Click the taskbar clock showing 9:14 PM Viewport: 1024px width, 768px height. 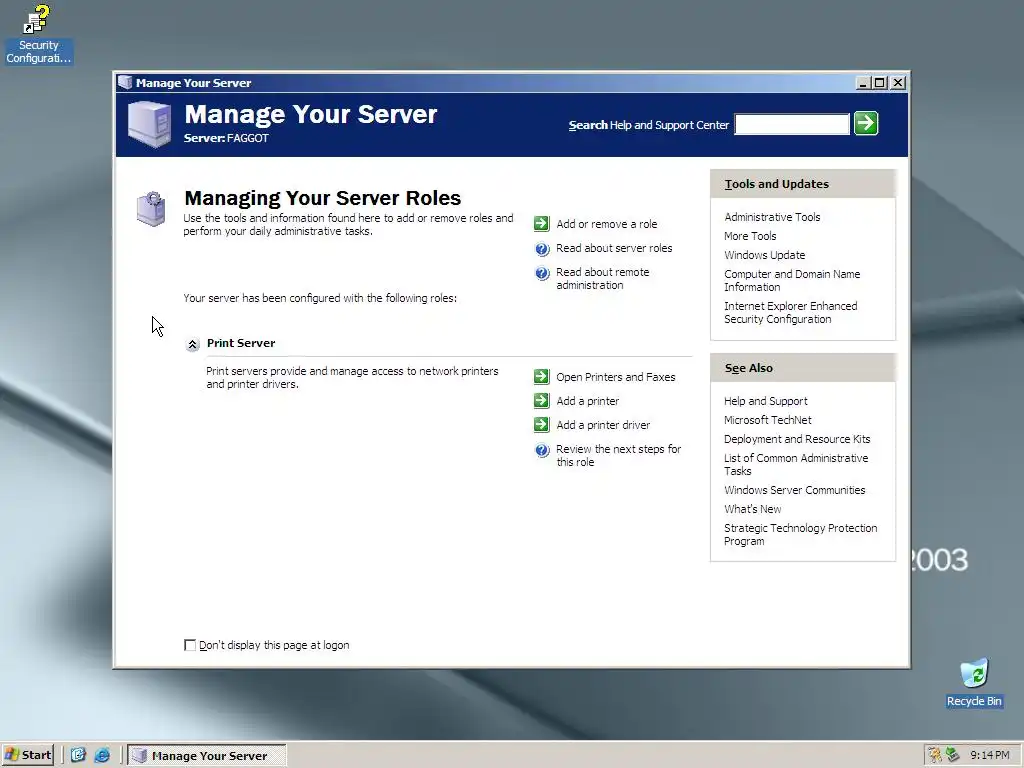coord(990,755)
